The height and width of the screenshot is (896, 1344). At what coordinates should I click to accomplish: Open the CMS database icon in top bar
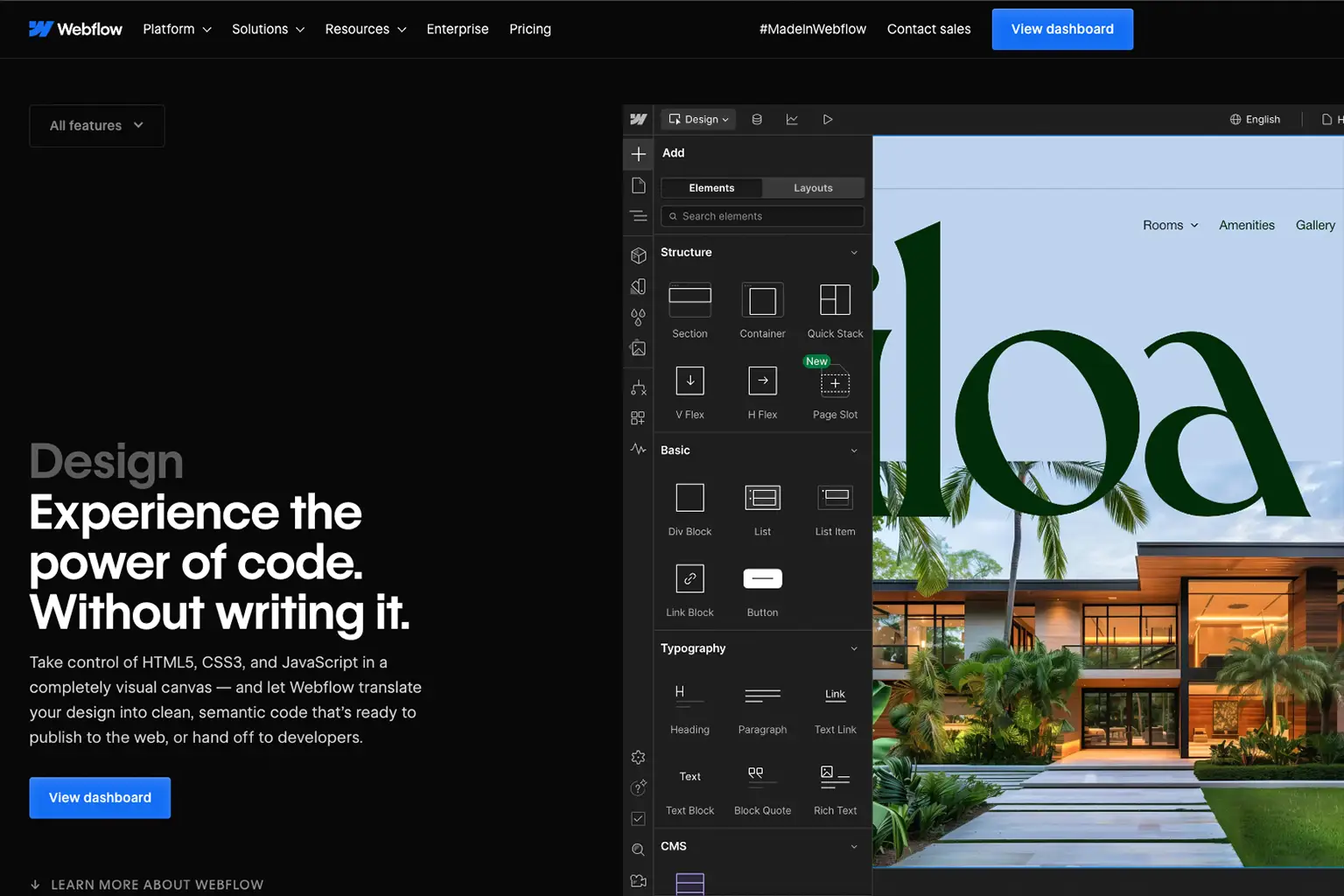757,119
